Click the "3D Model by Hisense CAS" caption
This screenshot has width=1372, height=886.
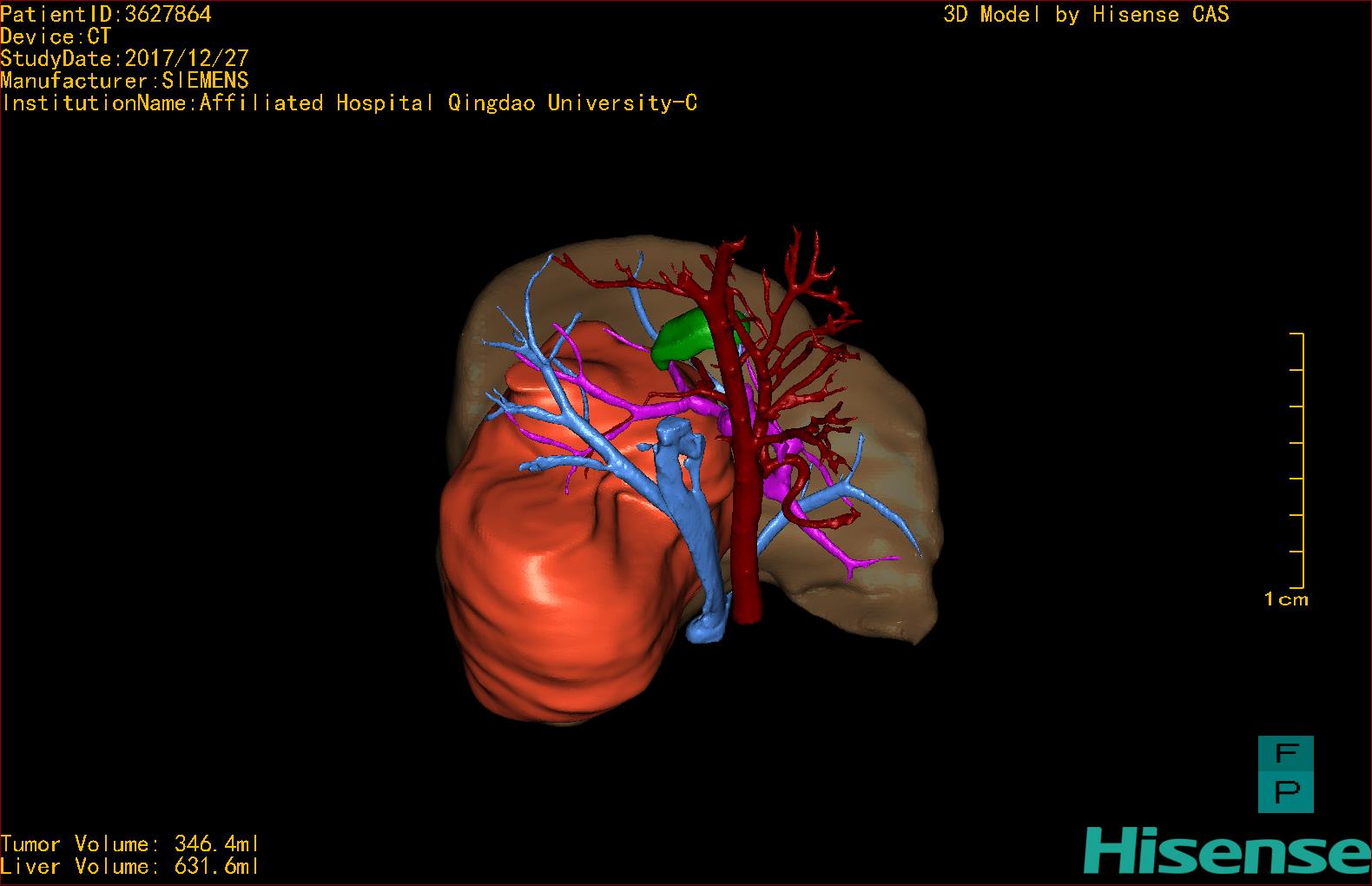[x=1086, y=14]
